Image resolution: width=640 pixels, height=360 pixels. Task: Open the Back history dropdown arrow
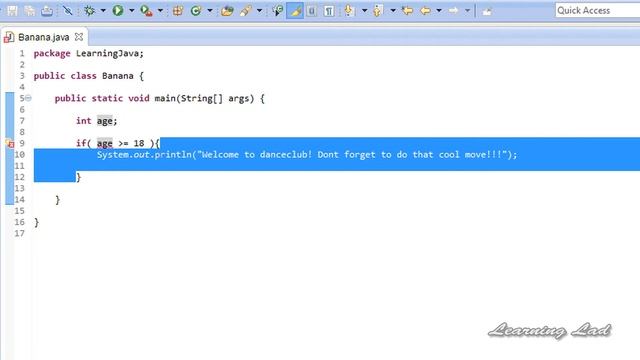[x=439, y=11]
